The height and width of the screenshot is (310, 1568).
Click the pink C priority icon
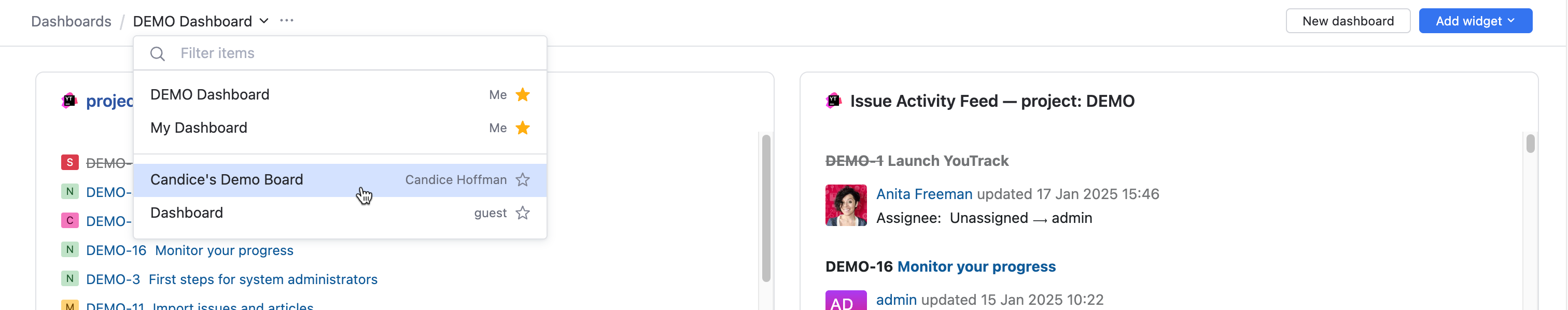(69, 220)
